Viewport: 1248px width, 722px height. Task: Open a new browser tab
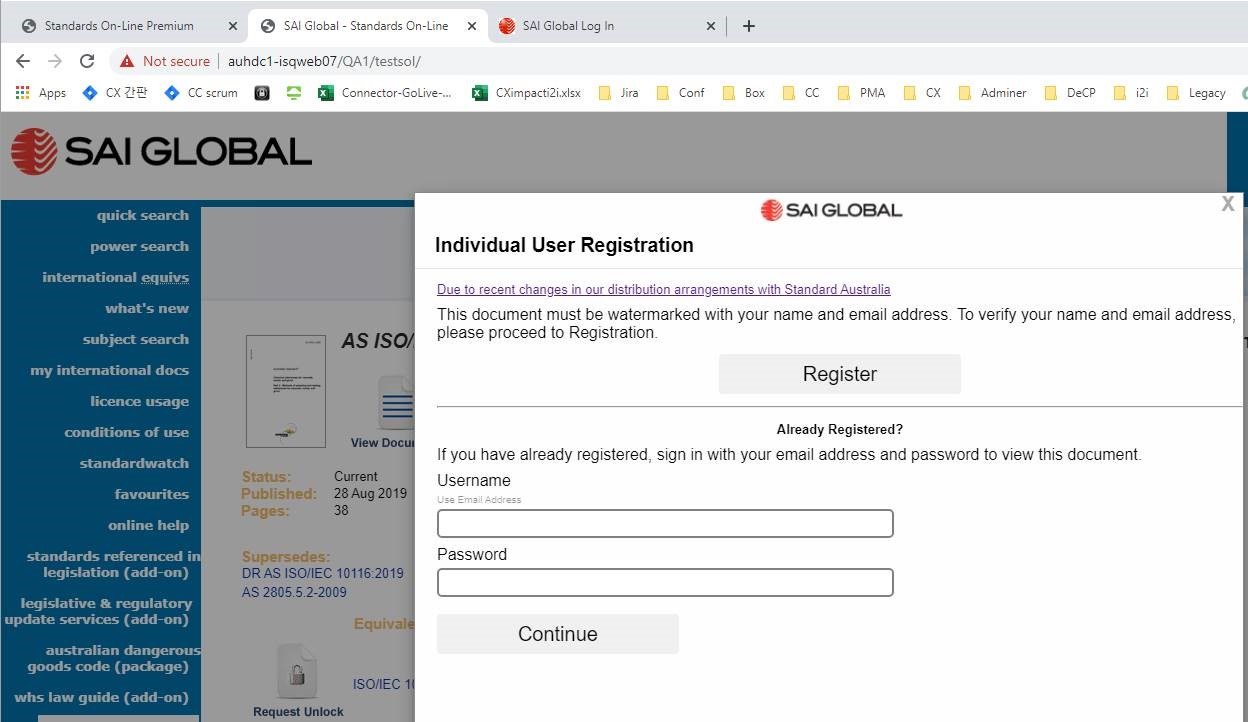tap(749, 26)
